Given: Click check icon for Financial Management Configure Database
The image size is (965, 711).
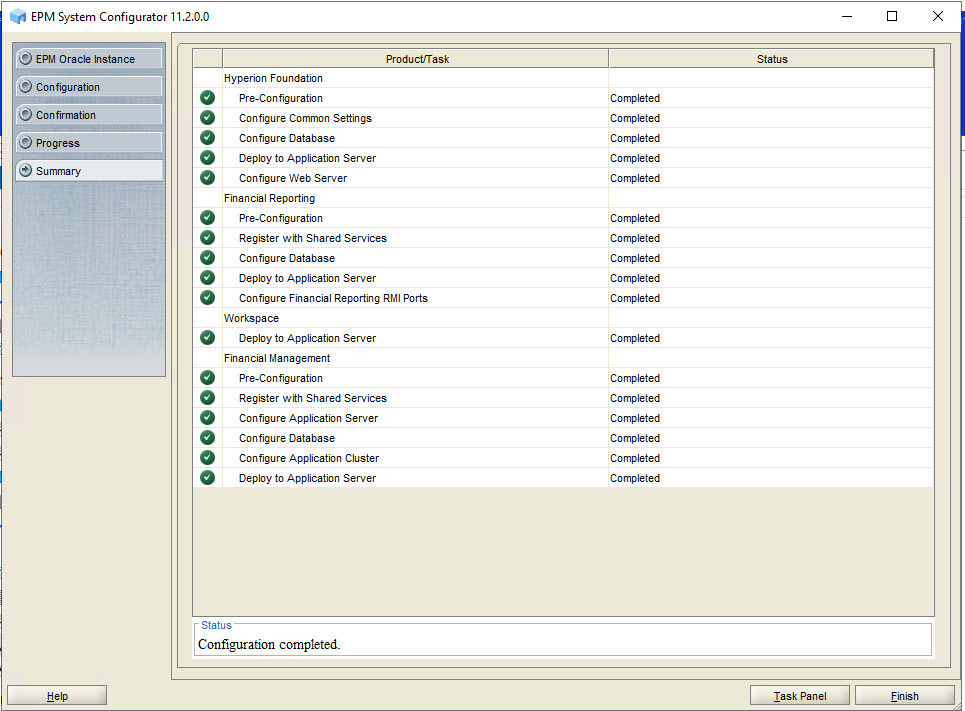Looking at the screenshot, I should click(208, 438).
